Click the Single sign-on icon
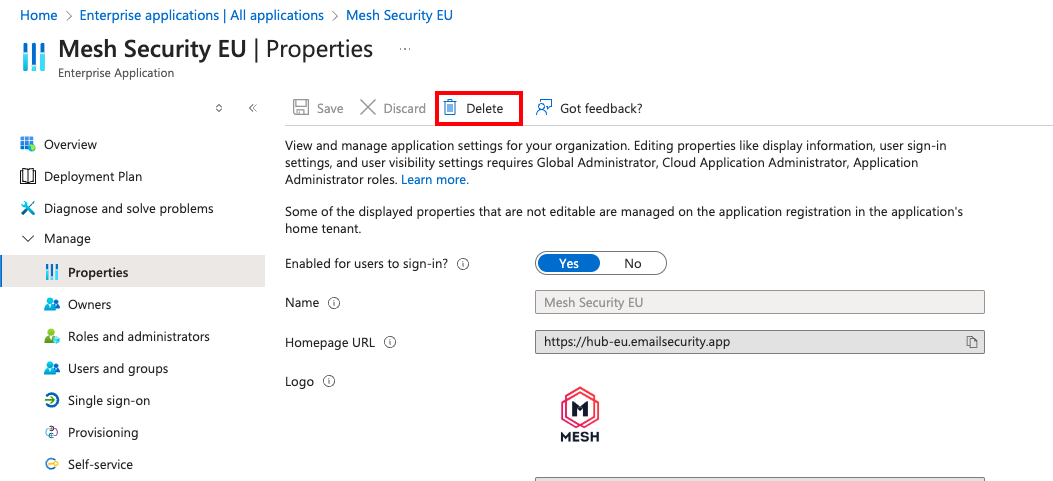 click(52, 400)
